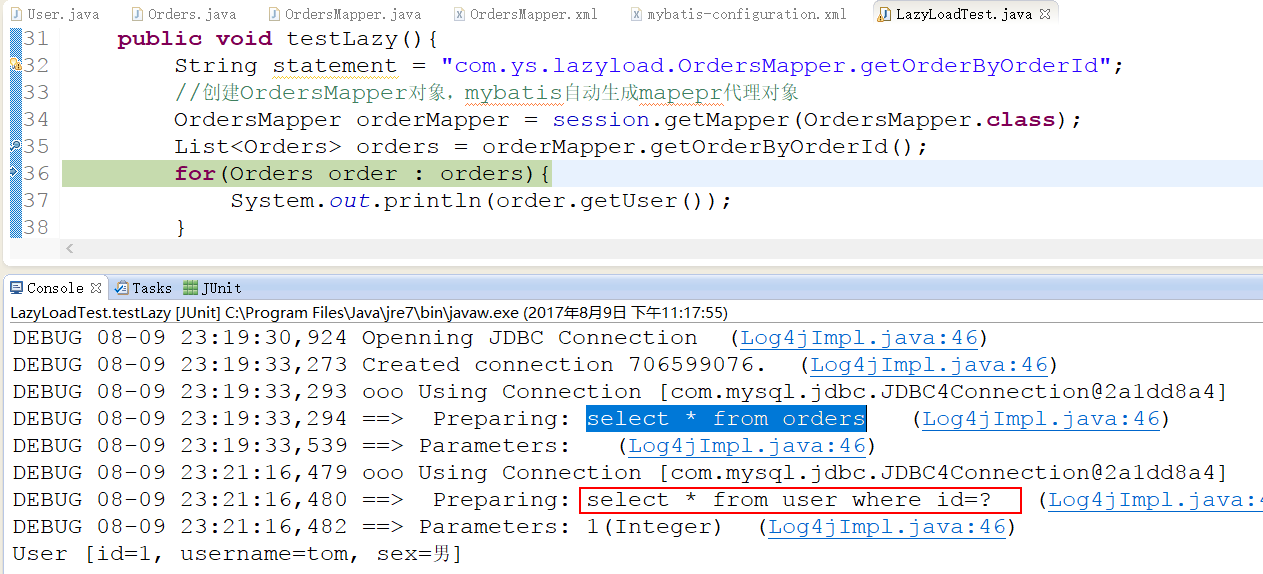The width and height of the screenshot is (1263, 574).
Task: Close the Console view tab
Action: [x=96, y=288]
